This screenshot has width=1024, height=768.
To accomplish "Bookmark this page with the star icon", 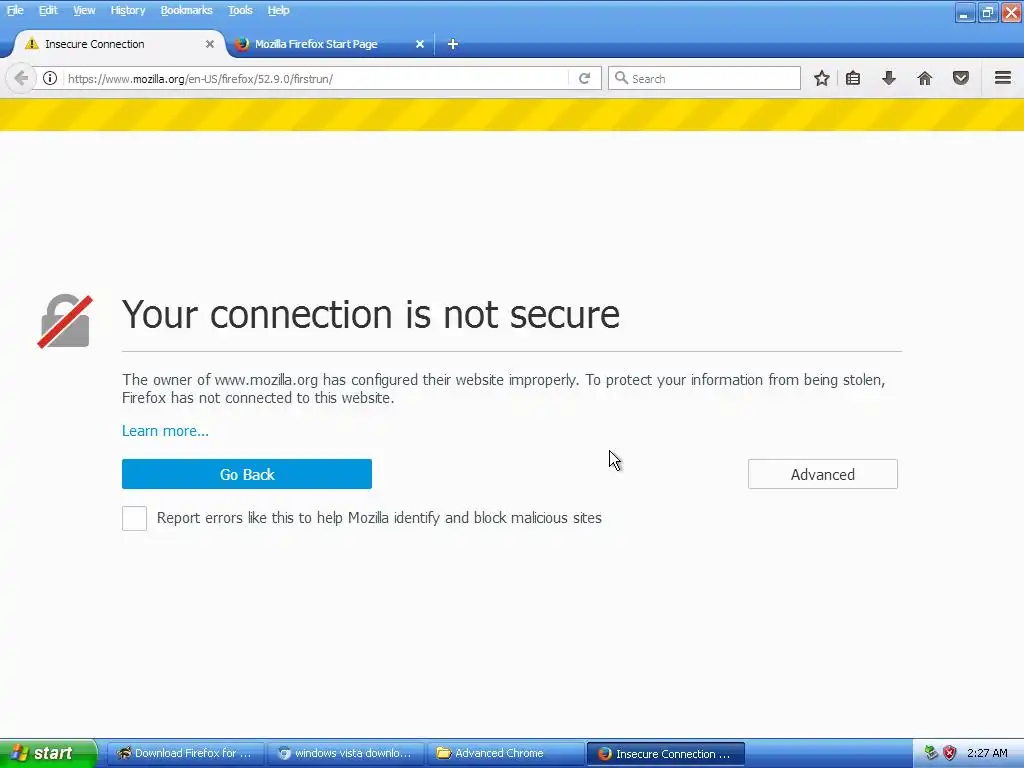I will click(822, 78).
